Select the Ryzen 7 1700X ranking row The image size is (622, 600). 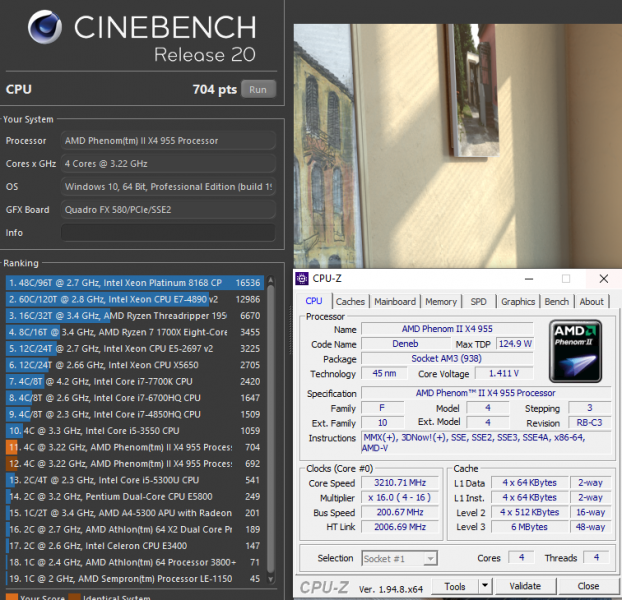tap(135, 332)
